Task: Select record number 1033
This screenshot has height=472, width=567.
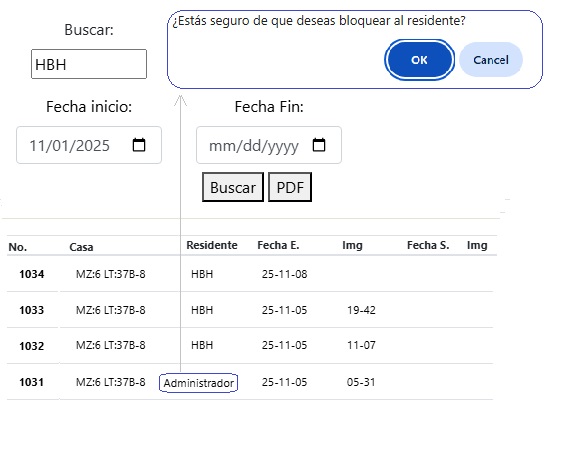Action: click(x=32, y=310)
